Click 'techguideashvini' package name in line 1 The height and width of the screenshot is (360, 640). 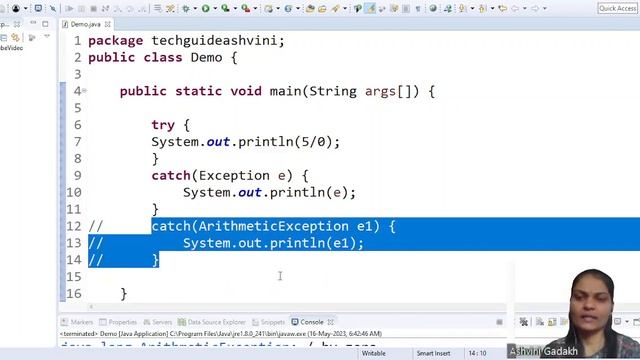pos(215,41)
